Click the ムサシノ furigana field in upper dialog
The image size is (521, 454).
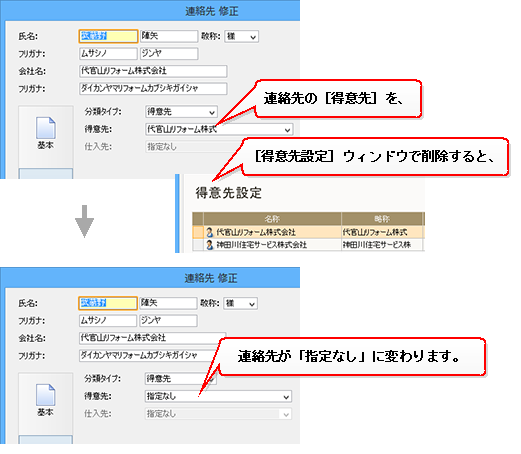(x=108, y=54)
